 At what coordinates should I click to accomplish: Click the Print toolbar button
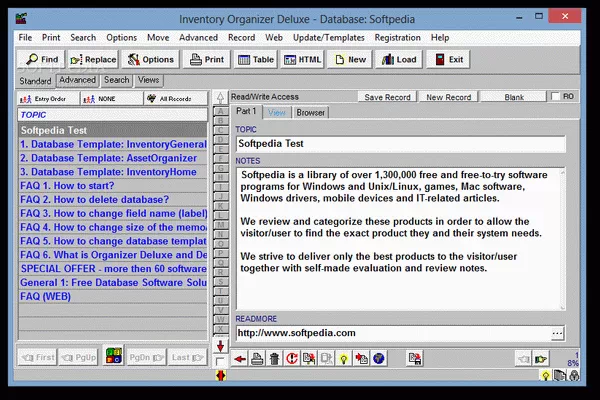(x=207, y=60)
